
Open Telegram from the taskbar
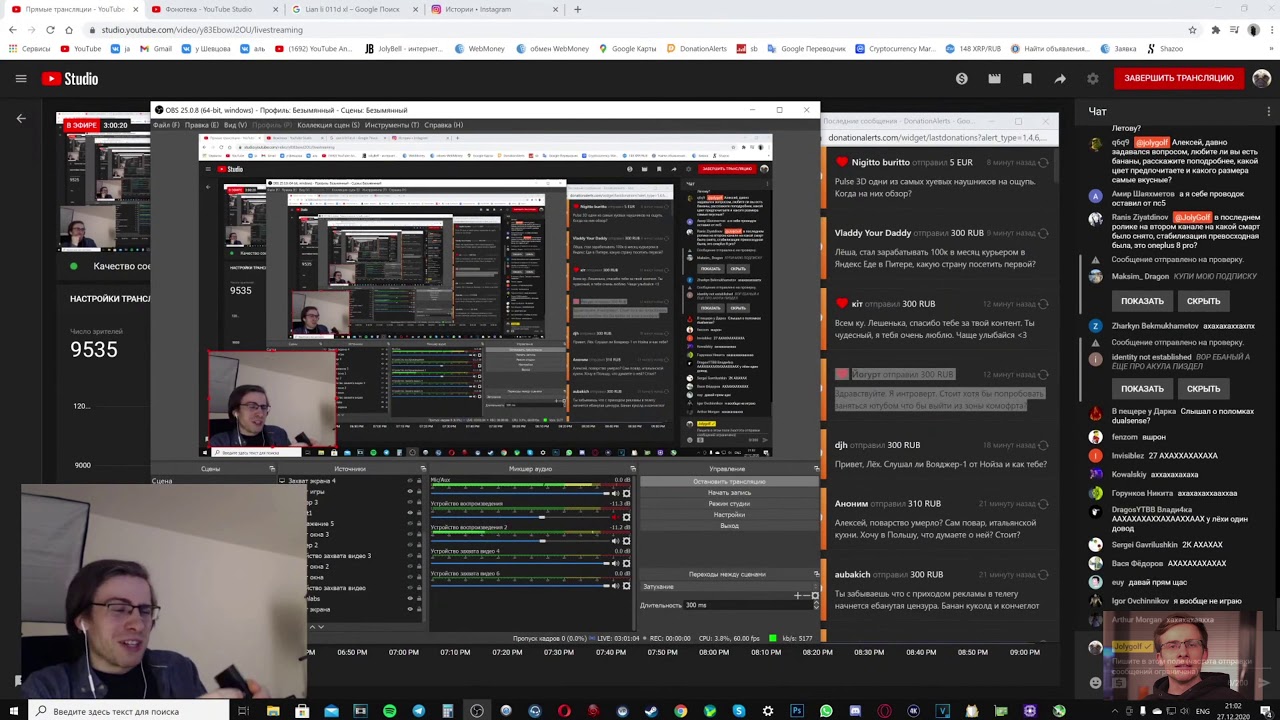click(418, 711)
